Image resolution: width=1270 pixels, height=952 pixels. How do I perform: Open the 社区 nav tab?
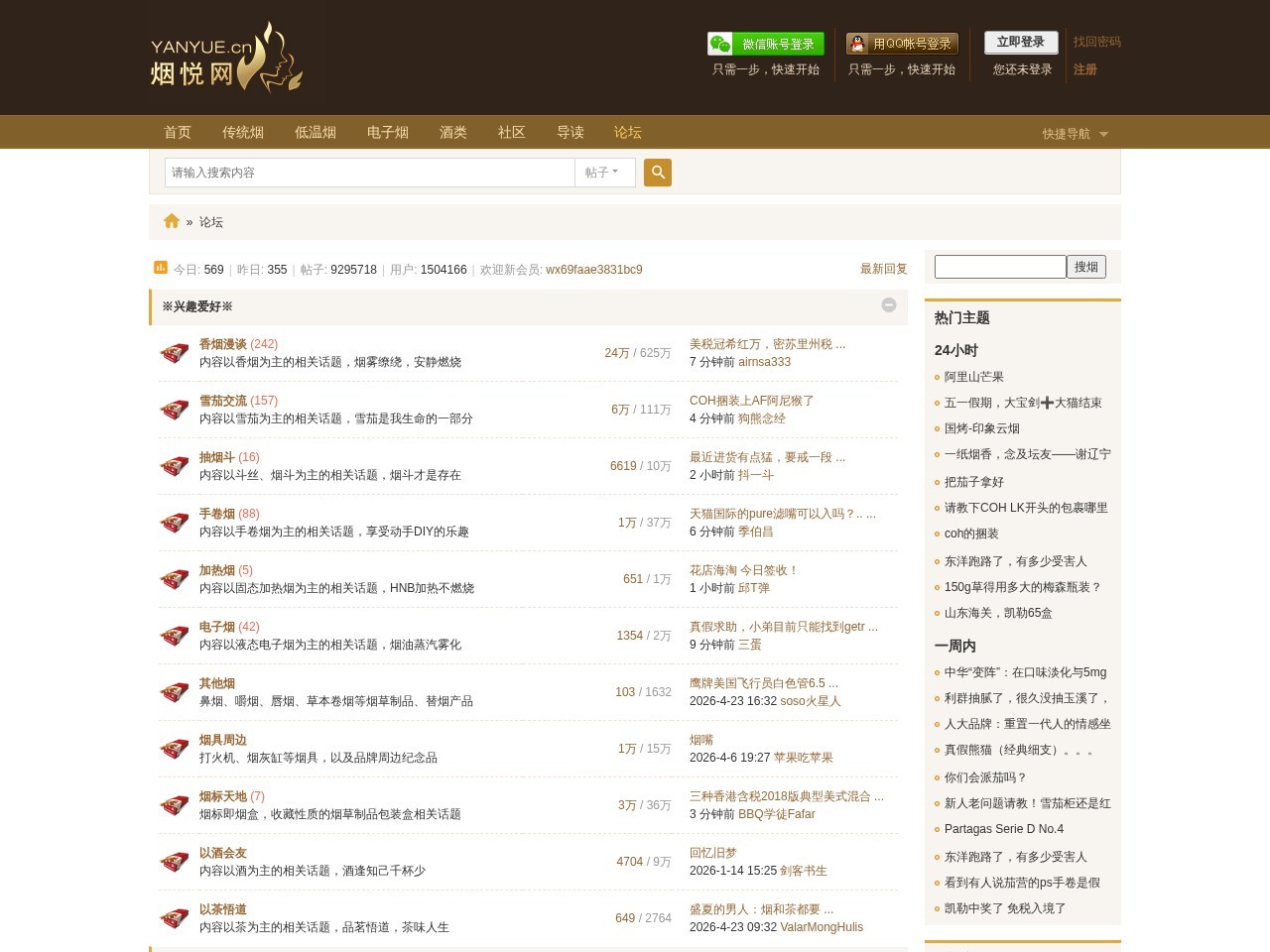[512, 132]
